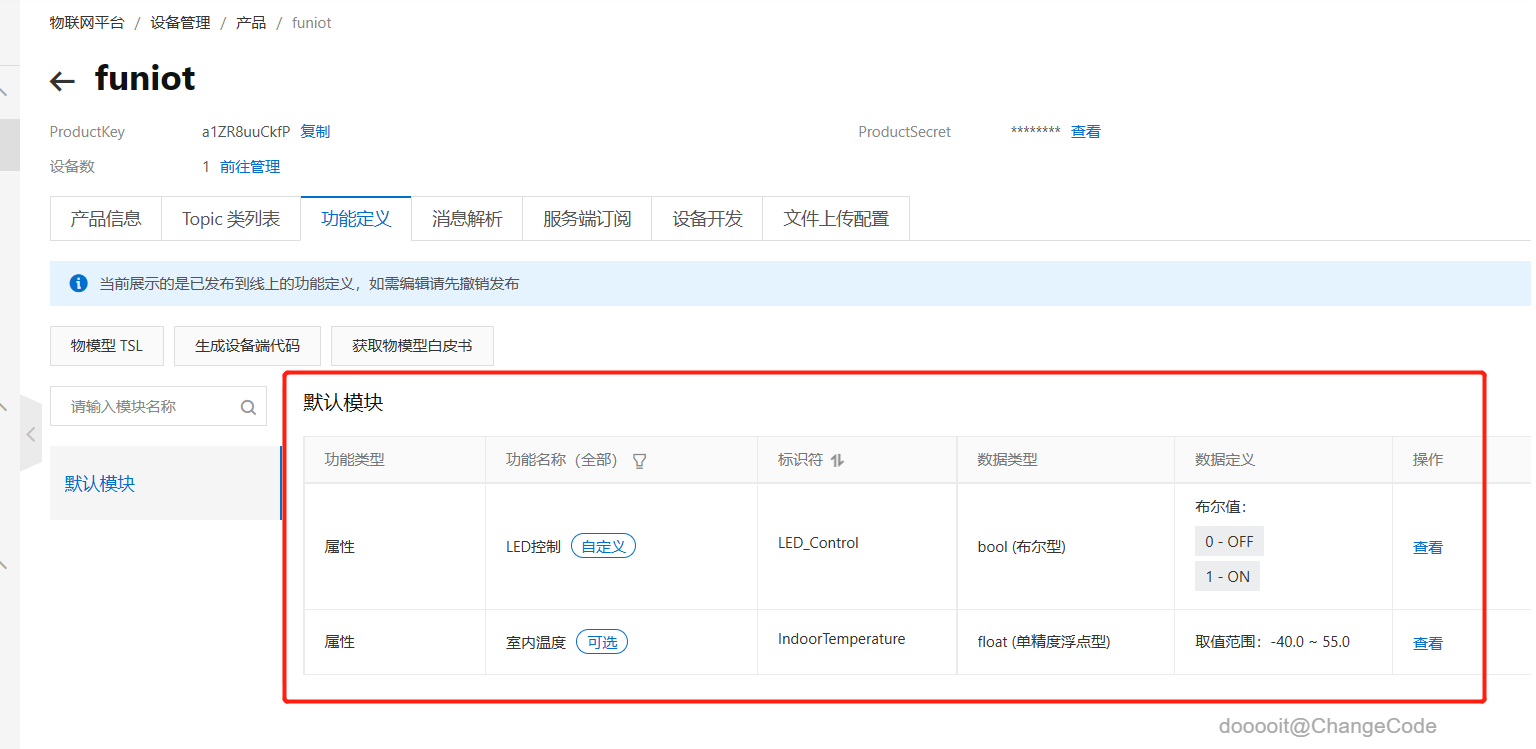Open the filter funnel on 功能名称 column
Screen dimensions: 1536x749
click(x=639, y=461)
